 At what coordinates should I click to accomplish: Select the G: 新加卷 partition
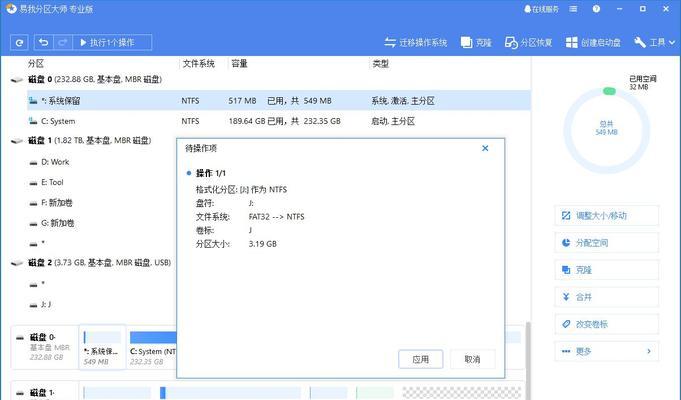(57, 223)
